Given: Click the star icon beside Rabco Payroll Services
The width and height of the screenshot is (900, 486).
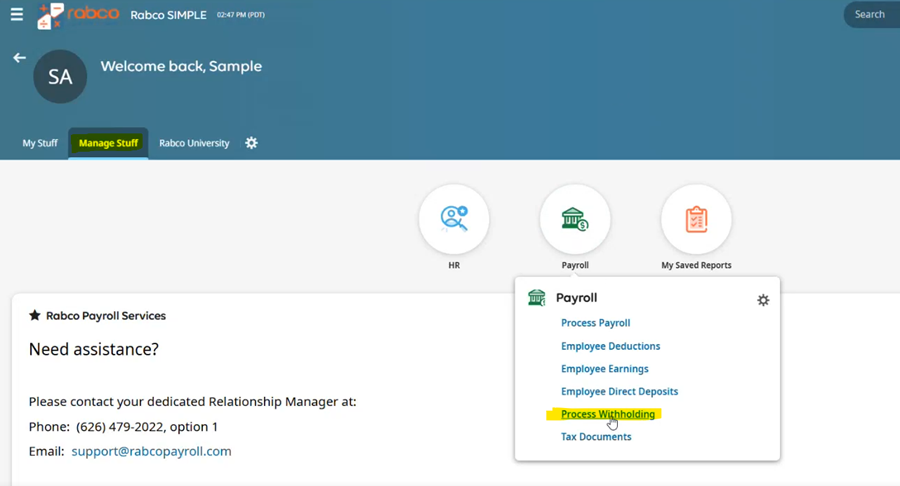Looking at the screenshot, I should tap(35, 315).
